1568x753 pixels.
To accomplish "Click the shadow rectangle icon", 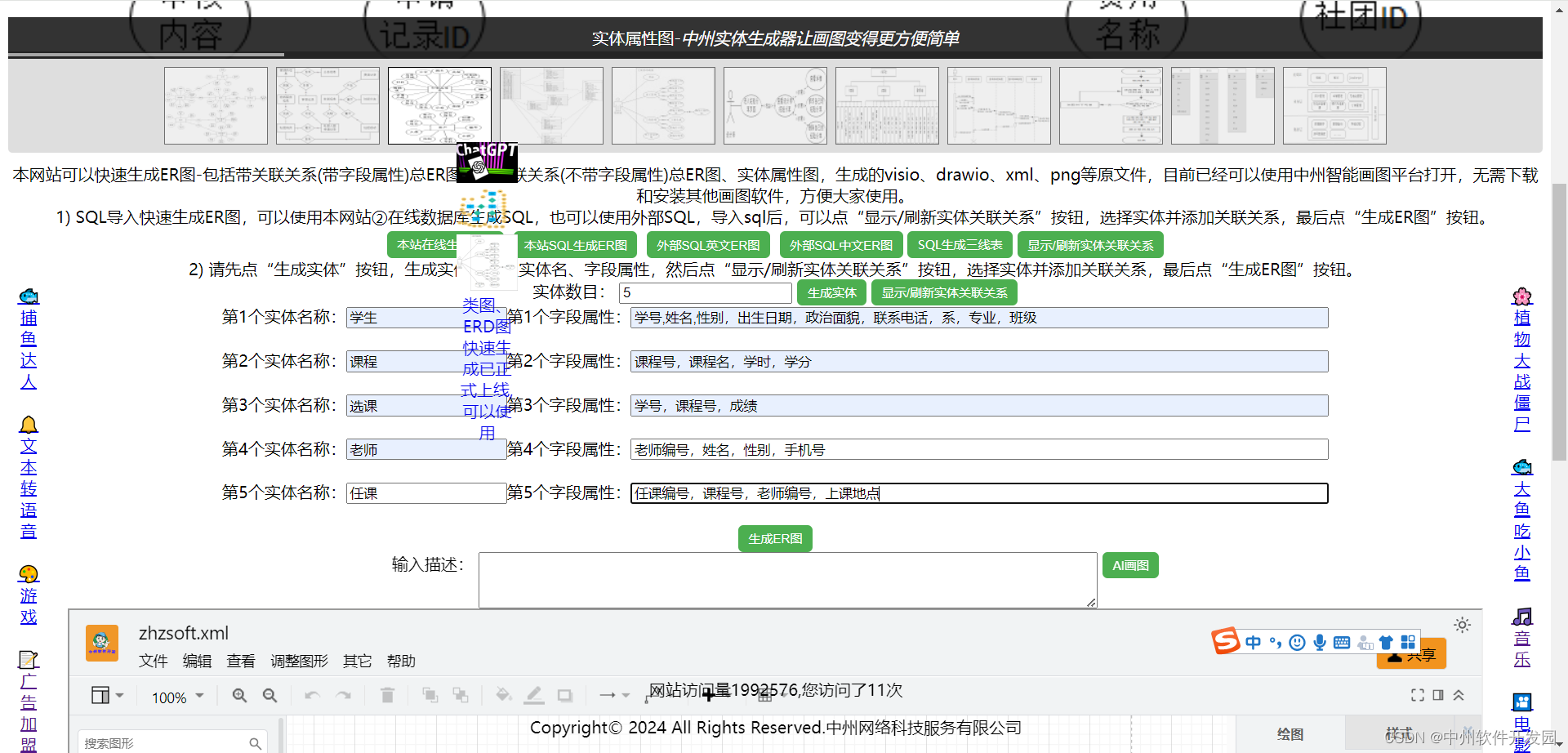I will (x=564, y=696).
